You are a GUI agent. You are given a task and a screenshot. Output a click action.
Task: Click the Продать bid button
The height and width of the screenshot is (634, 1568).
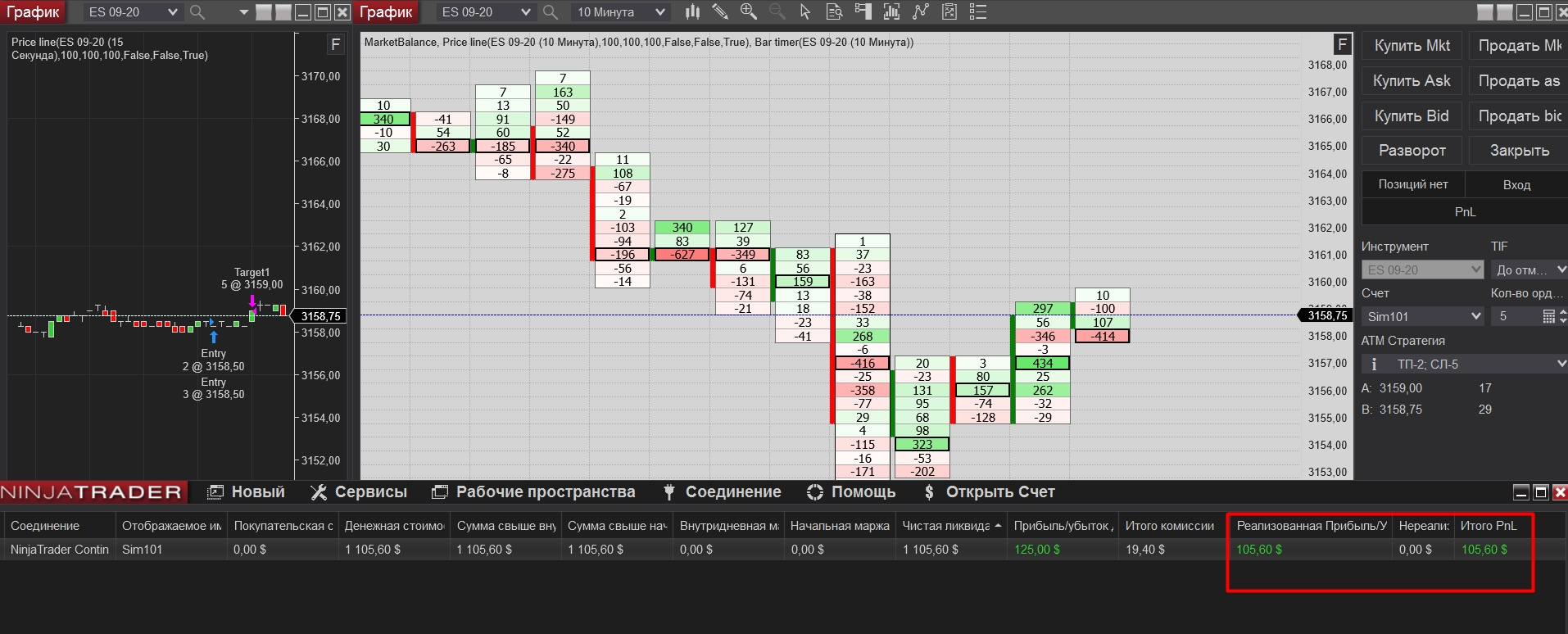point(1518,116)
